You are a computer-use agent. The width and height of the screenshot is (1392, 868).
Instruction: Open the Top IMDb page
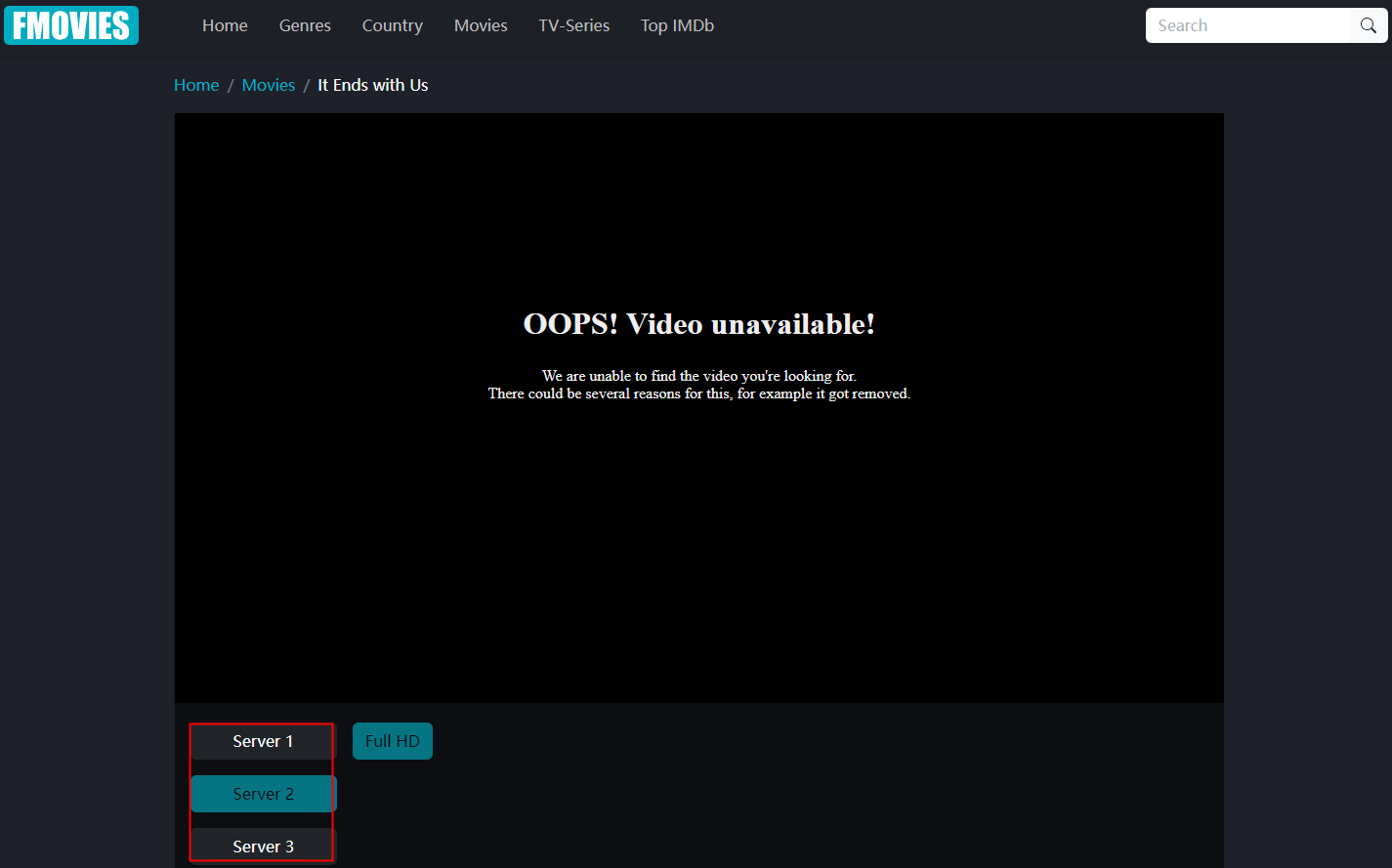pos(677,25)
